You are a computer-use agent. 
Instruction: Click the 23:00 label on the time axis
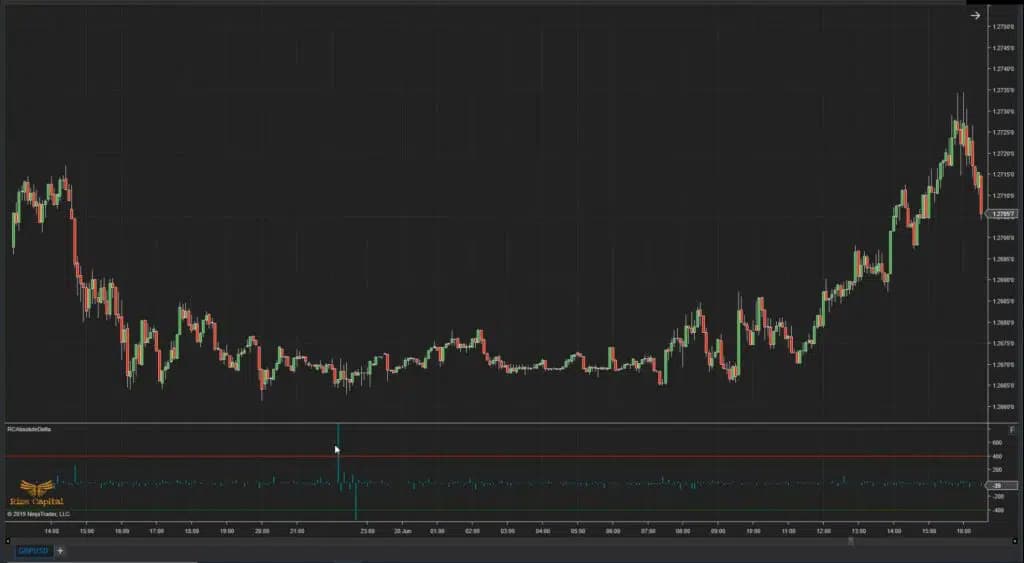click(368, 531)
